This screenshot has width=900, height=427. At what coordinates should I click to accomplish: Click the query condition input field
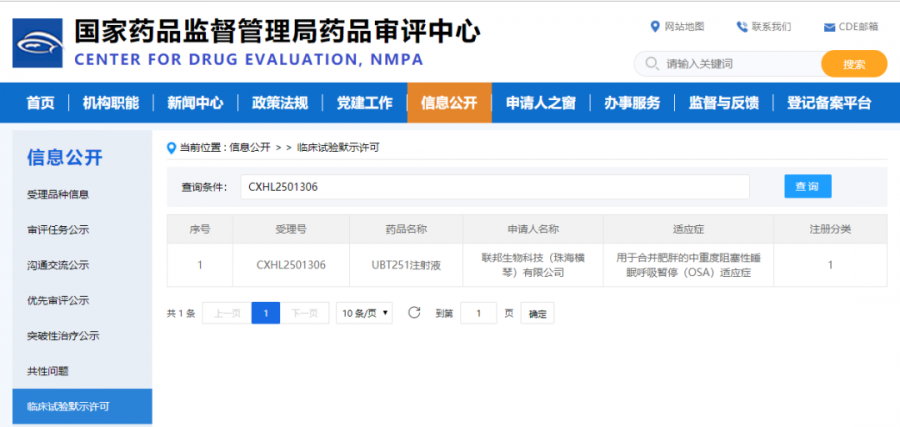494,187
